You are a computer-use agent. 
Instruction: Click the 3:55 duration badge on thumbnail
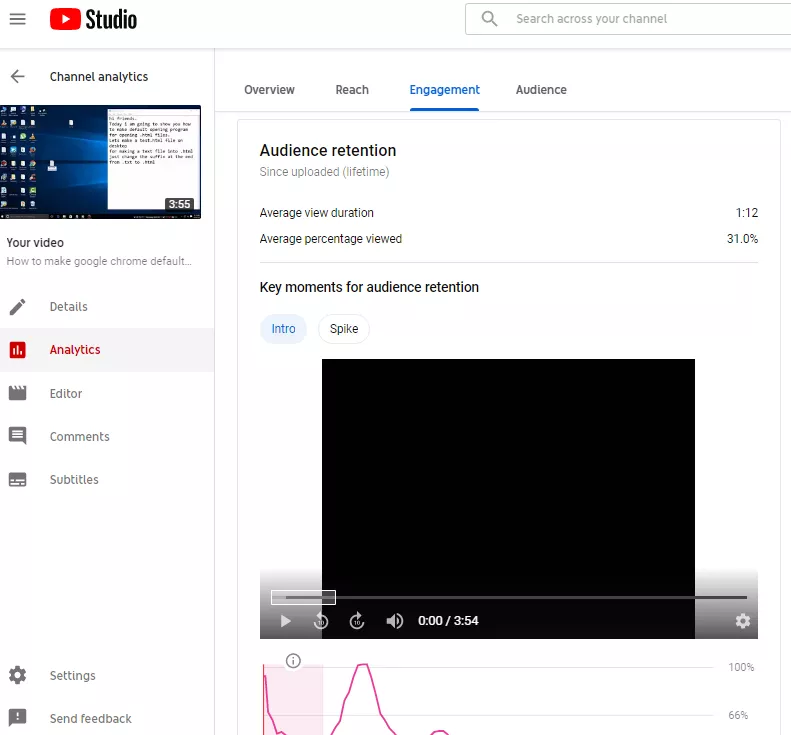(x=180, y=204)
